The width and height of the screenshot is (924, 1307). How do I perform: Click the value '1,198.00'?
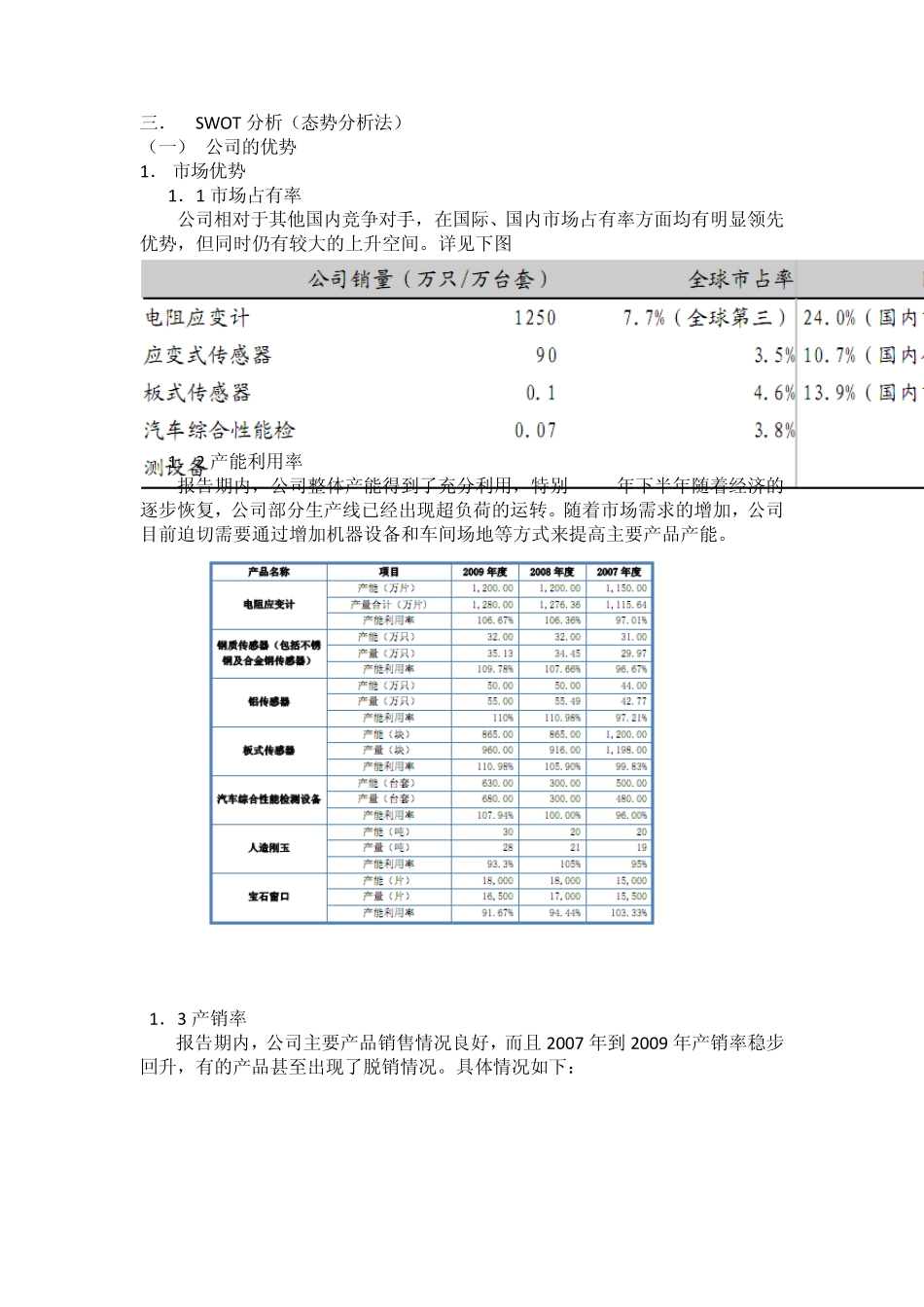pos(626,751)
